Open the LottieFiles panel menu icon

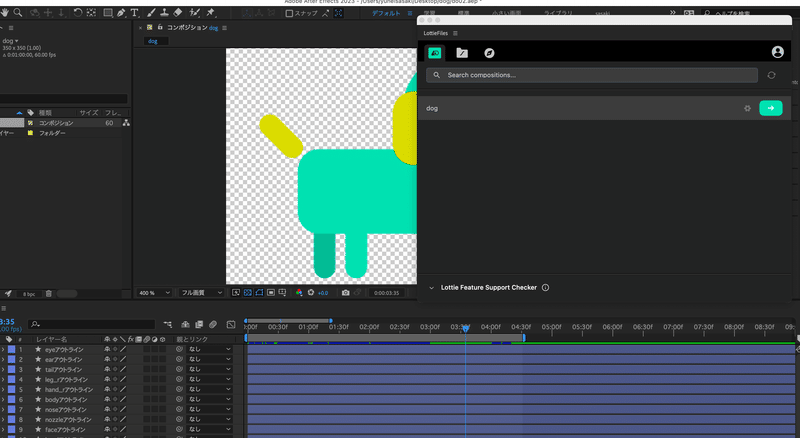[x=455, y=33]
